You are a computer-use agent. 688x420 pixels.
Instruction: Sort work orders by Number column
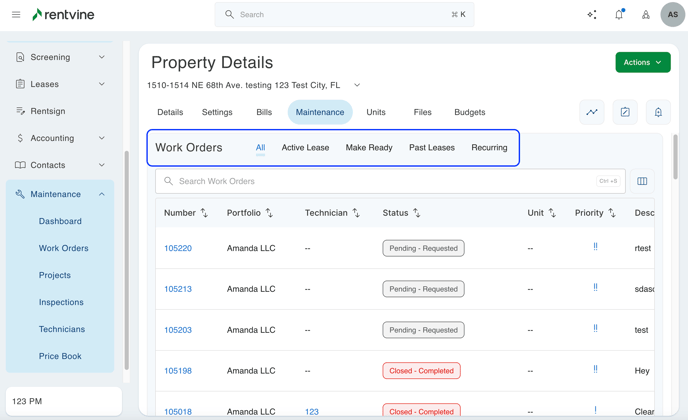coord(204,213)
